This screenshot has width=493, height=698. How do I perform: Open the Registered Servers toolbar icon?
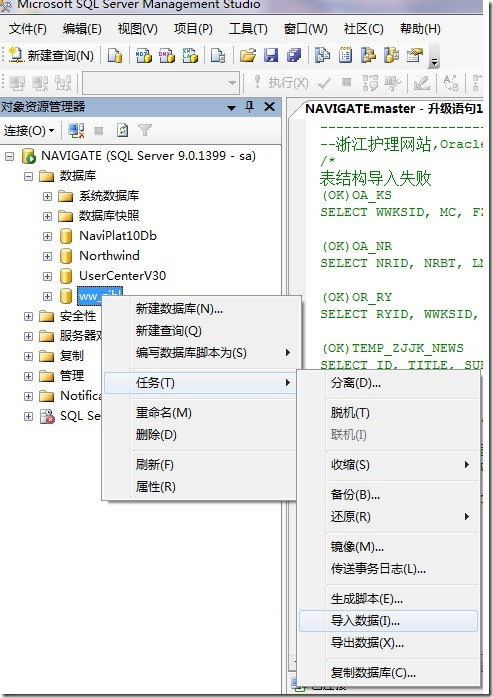coord(322,56)
